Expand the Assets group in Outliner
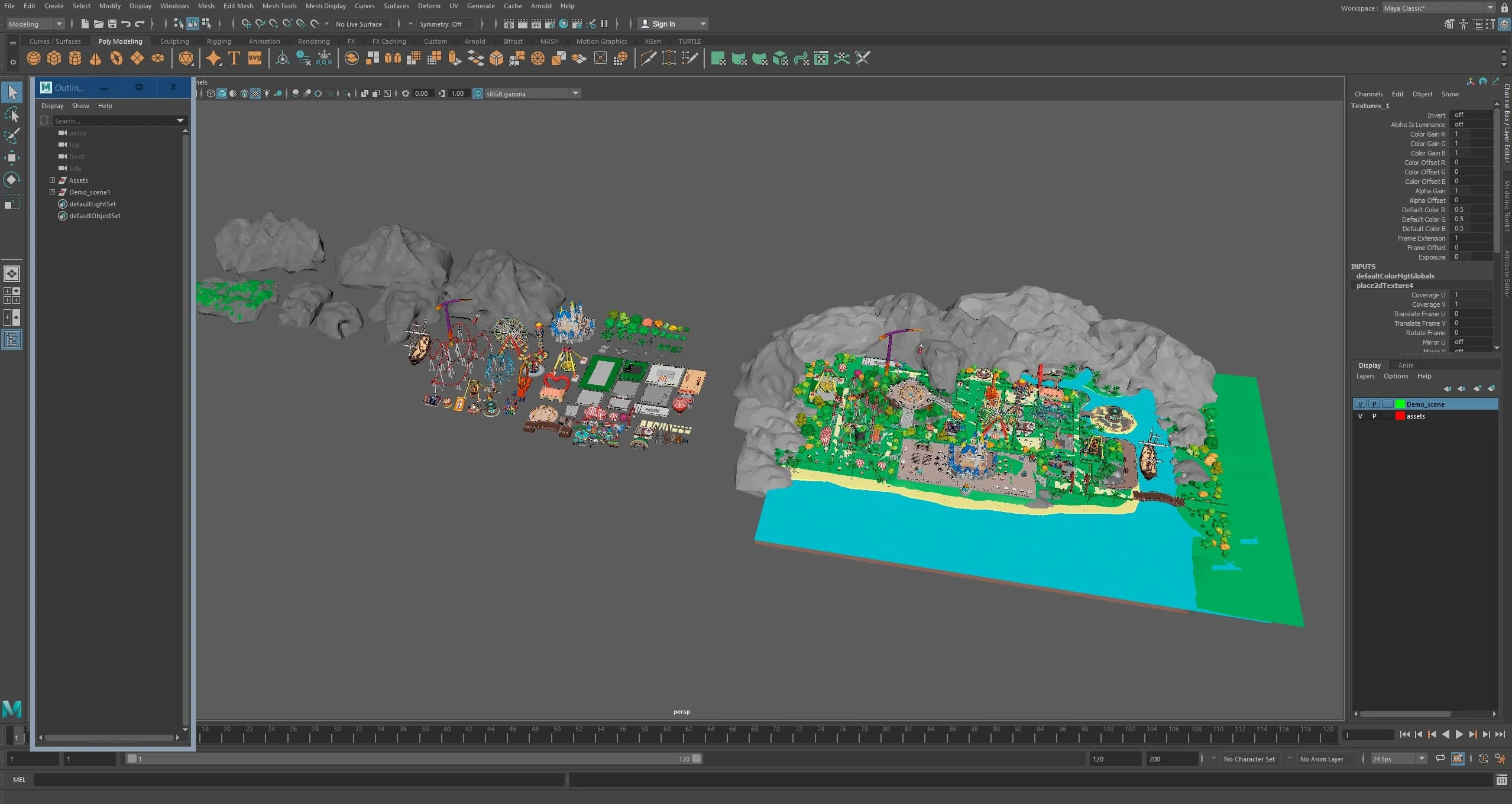Screen dimensions: 1512x804 52,180
